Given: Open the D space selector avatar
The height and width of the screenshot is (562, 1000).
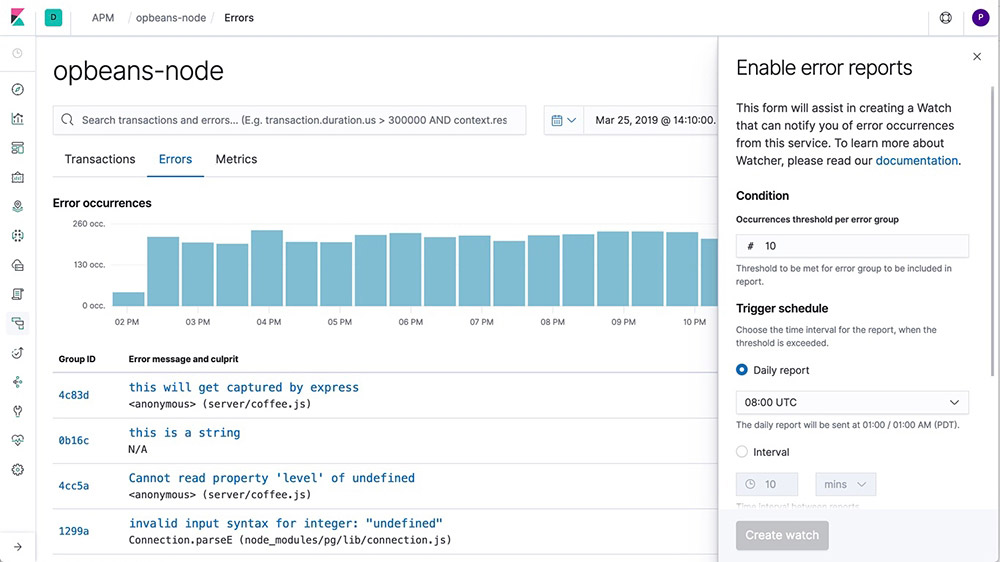Looking at the screenshot, I should [x=54, y=18].
